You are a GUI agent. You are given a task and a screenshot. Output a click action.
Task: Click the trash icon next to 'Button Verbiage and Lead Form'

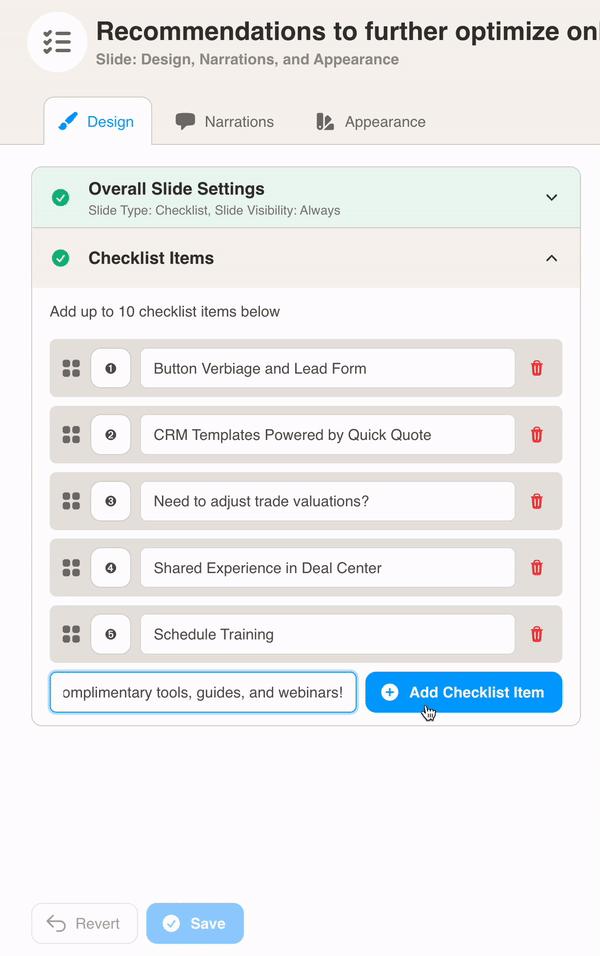[x=537, y=368]
